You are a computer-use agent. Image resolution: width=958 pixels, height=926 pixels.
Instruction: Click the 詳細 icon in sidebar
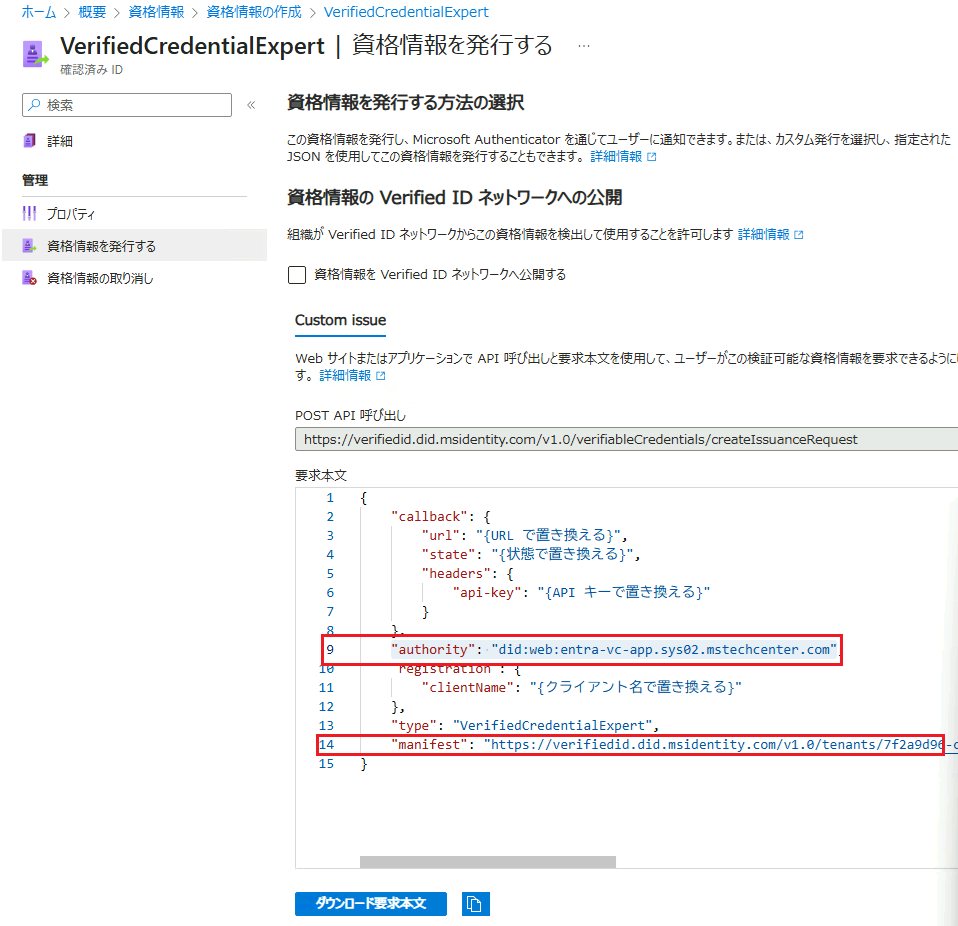(30, 141)
